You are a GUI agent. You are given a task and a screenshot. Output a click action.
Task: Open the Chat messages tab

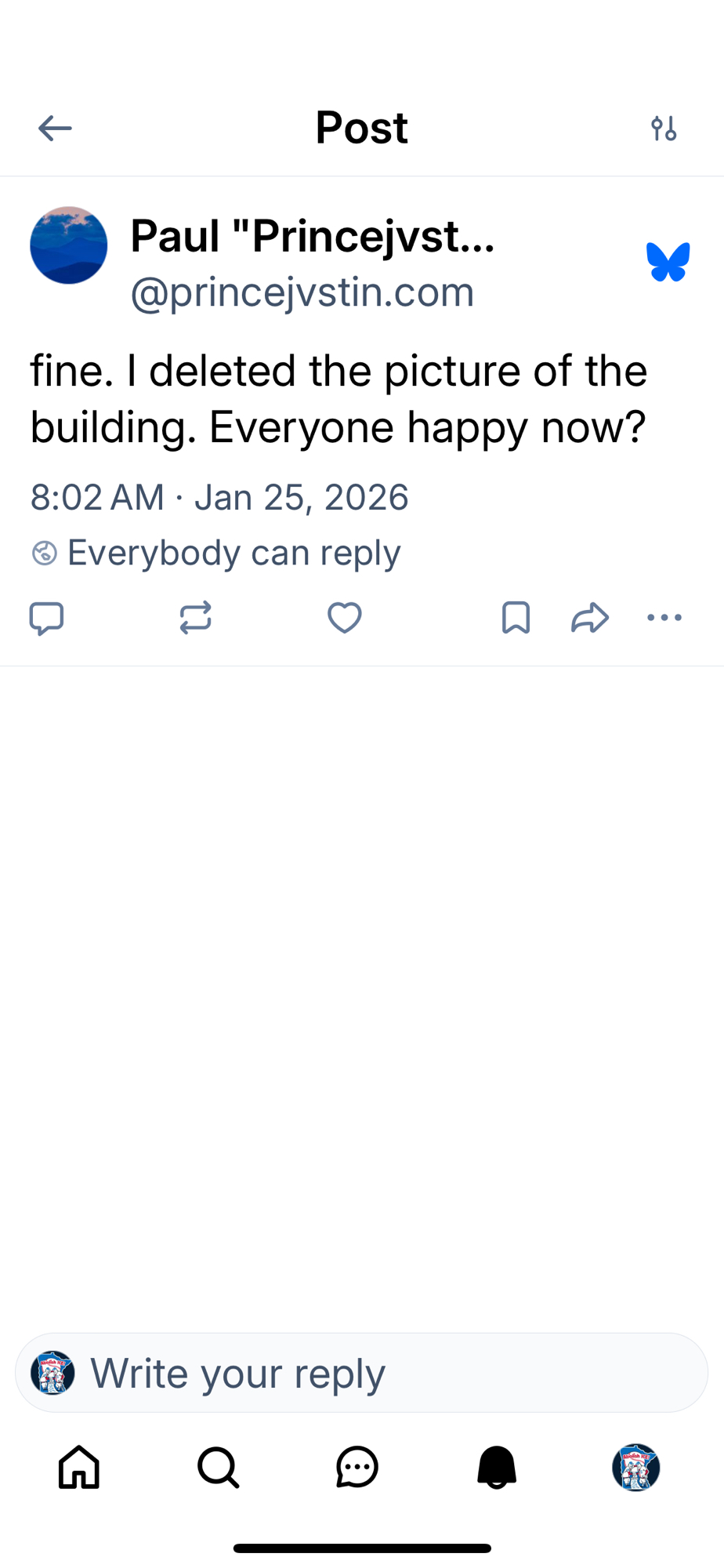click(357, 1467)
